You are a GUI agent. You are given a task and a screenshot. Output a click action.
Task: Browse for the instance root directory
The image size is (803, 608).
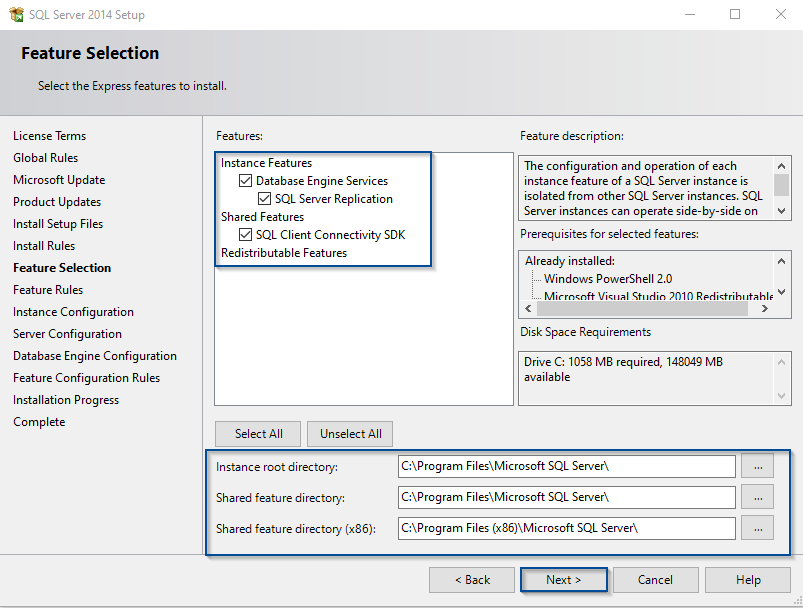click(759, 466)
